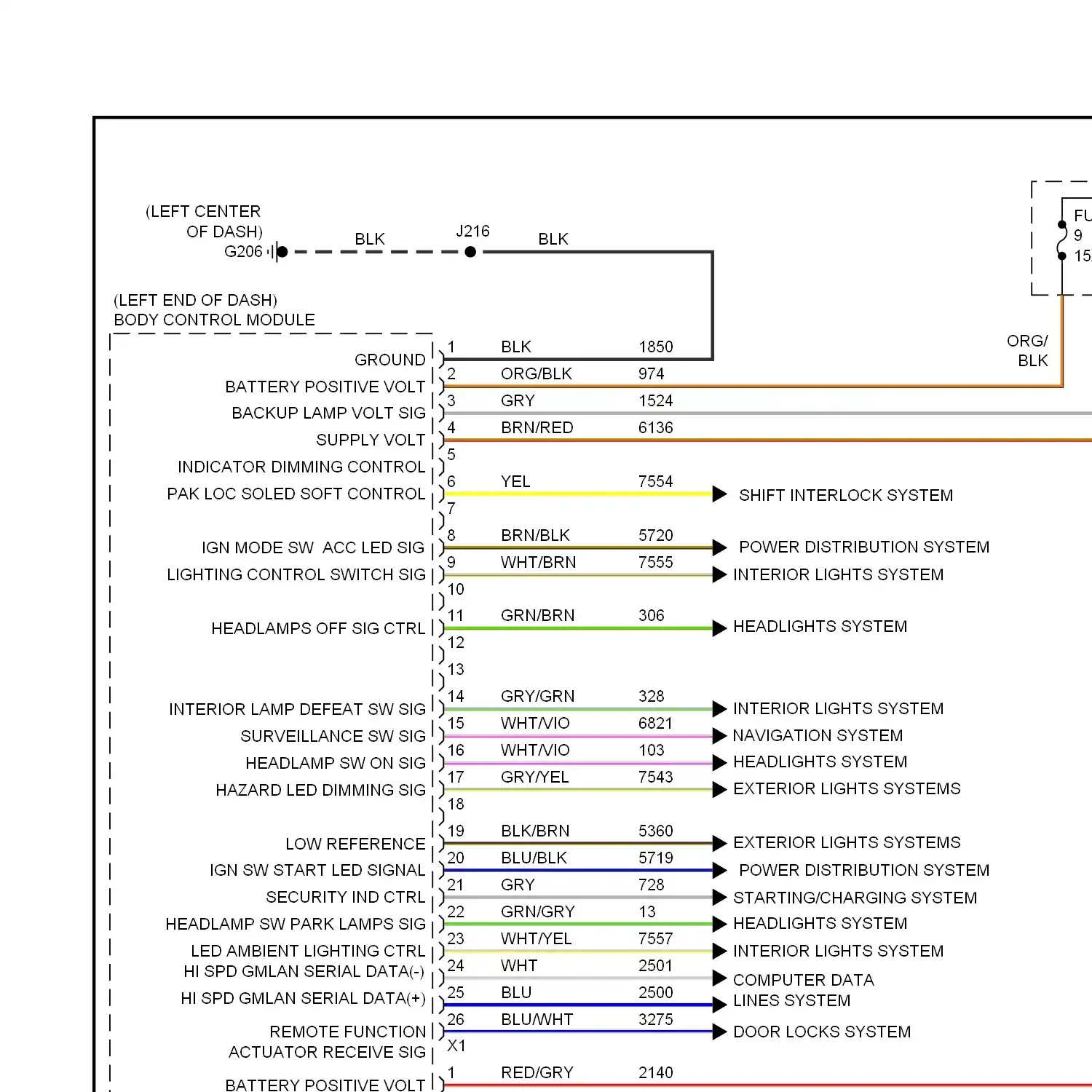The height and width of the screenshot is (1092, 1092).
Task: Click circuit number 3275
Action: click(656, 1019)
